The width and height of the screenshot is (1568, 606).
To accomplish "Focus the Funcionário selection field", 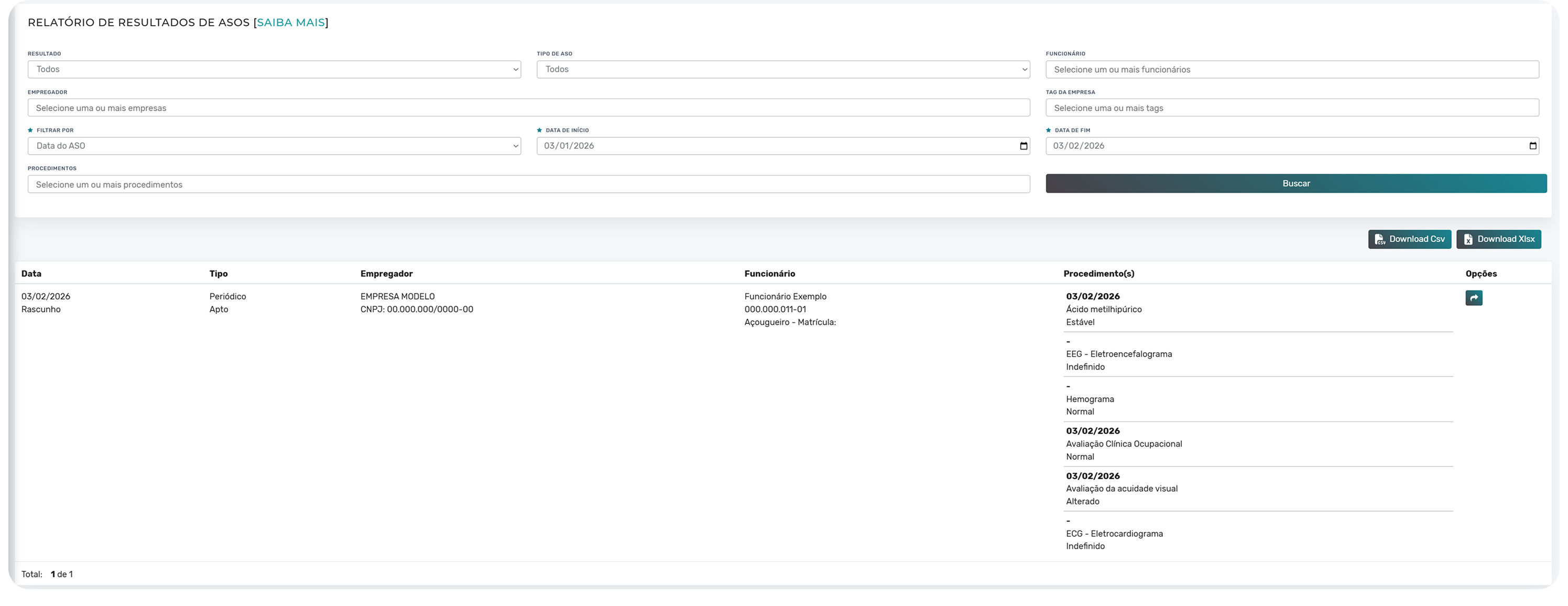I will tap(1292, 69).
